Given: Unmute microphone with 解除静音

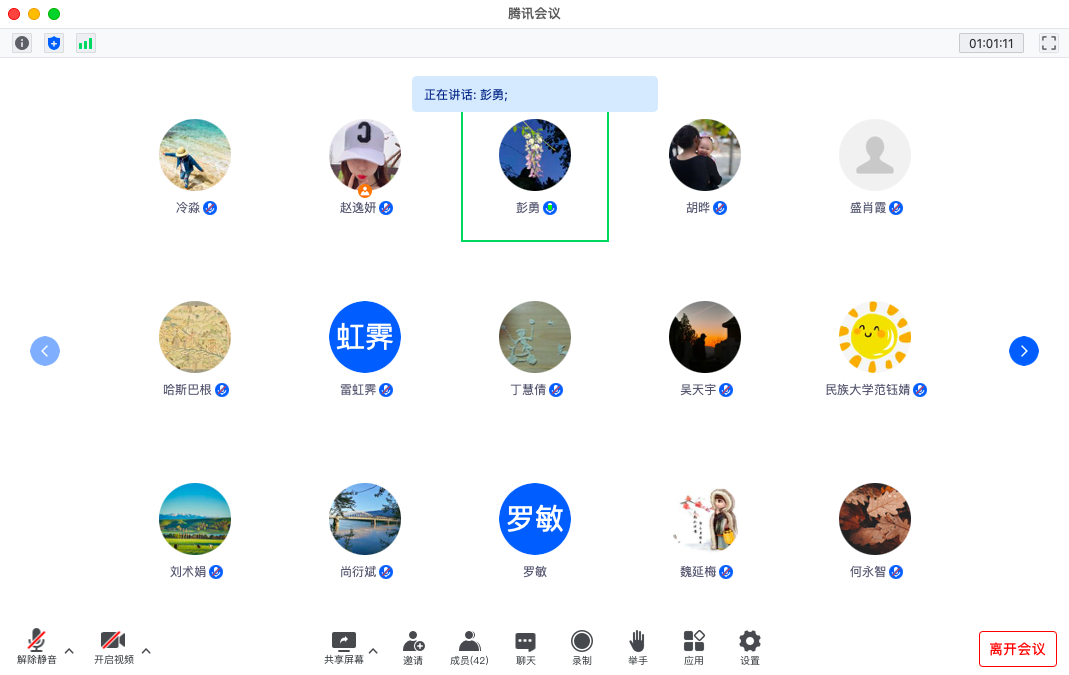Looking at the screenshot, I should (x=37, y=647).
